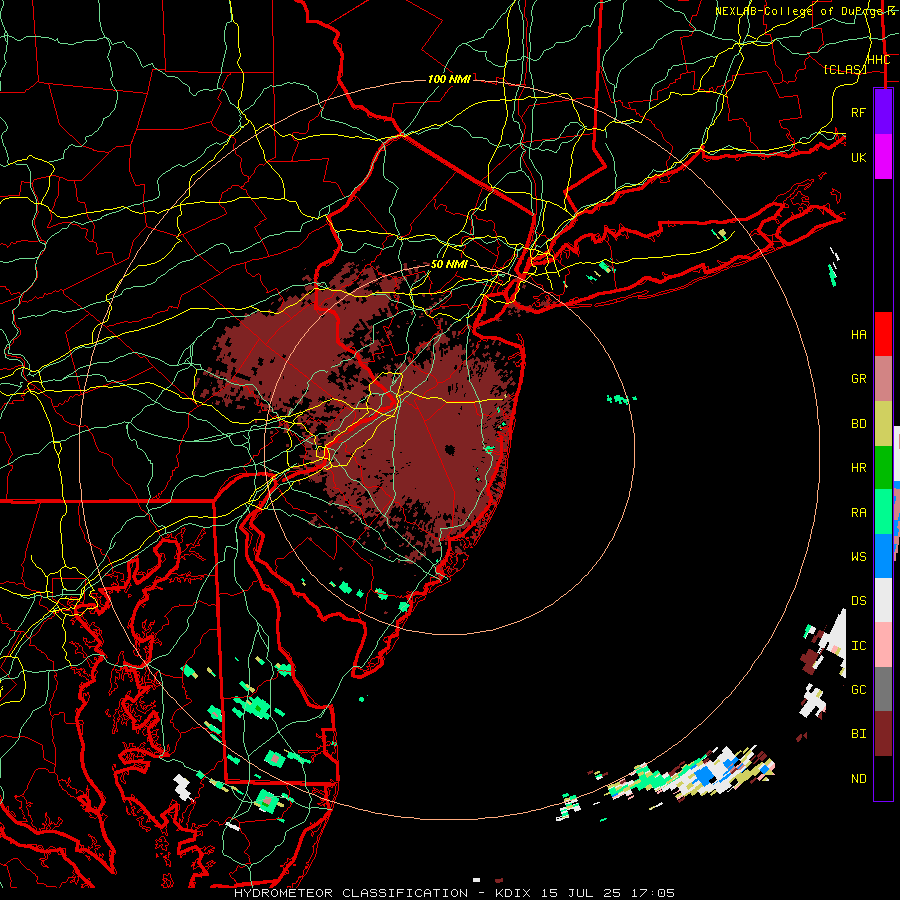Image resolution: width=900 pixels, height=900 pixels.
Task: Choose the WS blue legend swatch
Action: (883, 556)
